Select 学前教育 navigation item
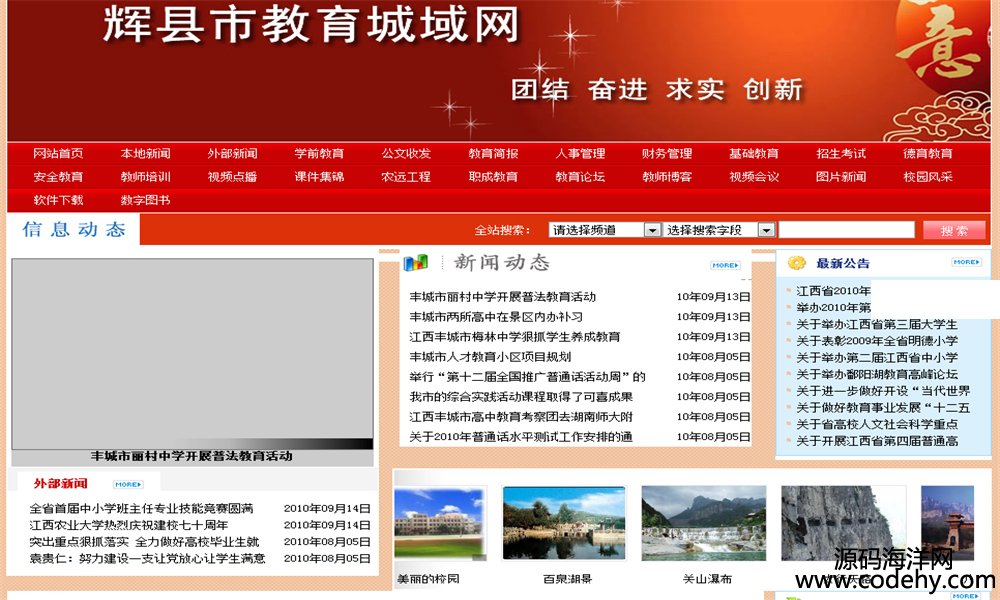Image resolution: width=1000 pixels, height=600 pixels. pos(319,154)
